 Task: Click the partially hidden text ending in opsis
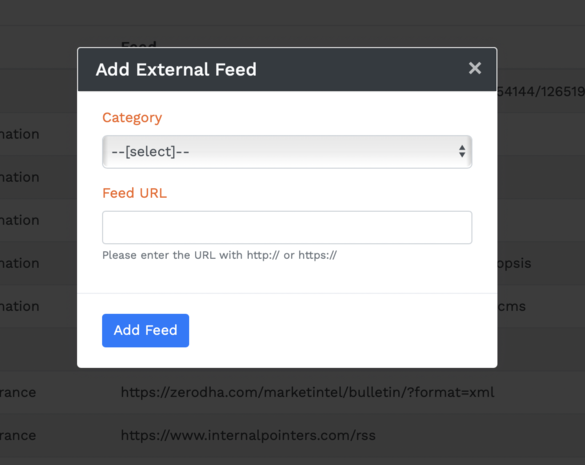coord(514,263)
